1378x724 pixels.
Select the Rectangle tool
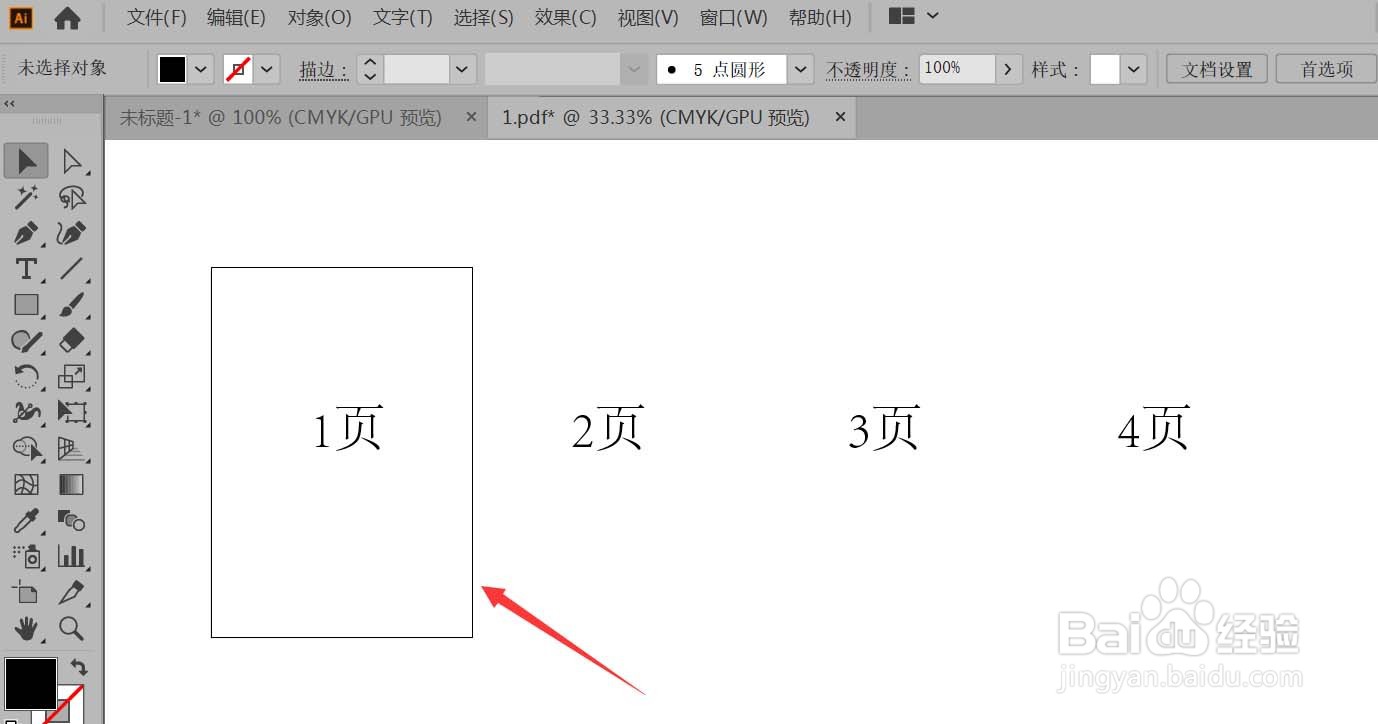[x=26, y=305]
